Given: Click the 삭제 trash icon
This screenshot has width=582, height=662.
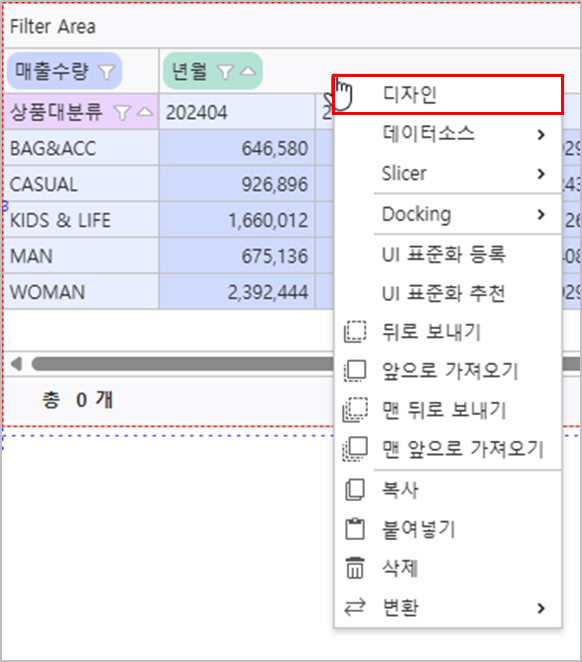Looking at the screenshot, I should pyautogui.click(x=355, y=567).
